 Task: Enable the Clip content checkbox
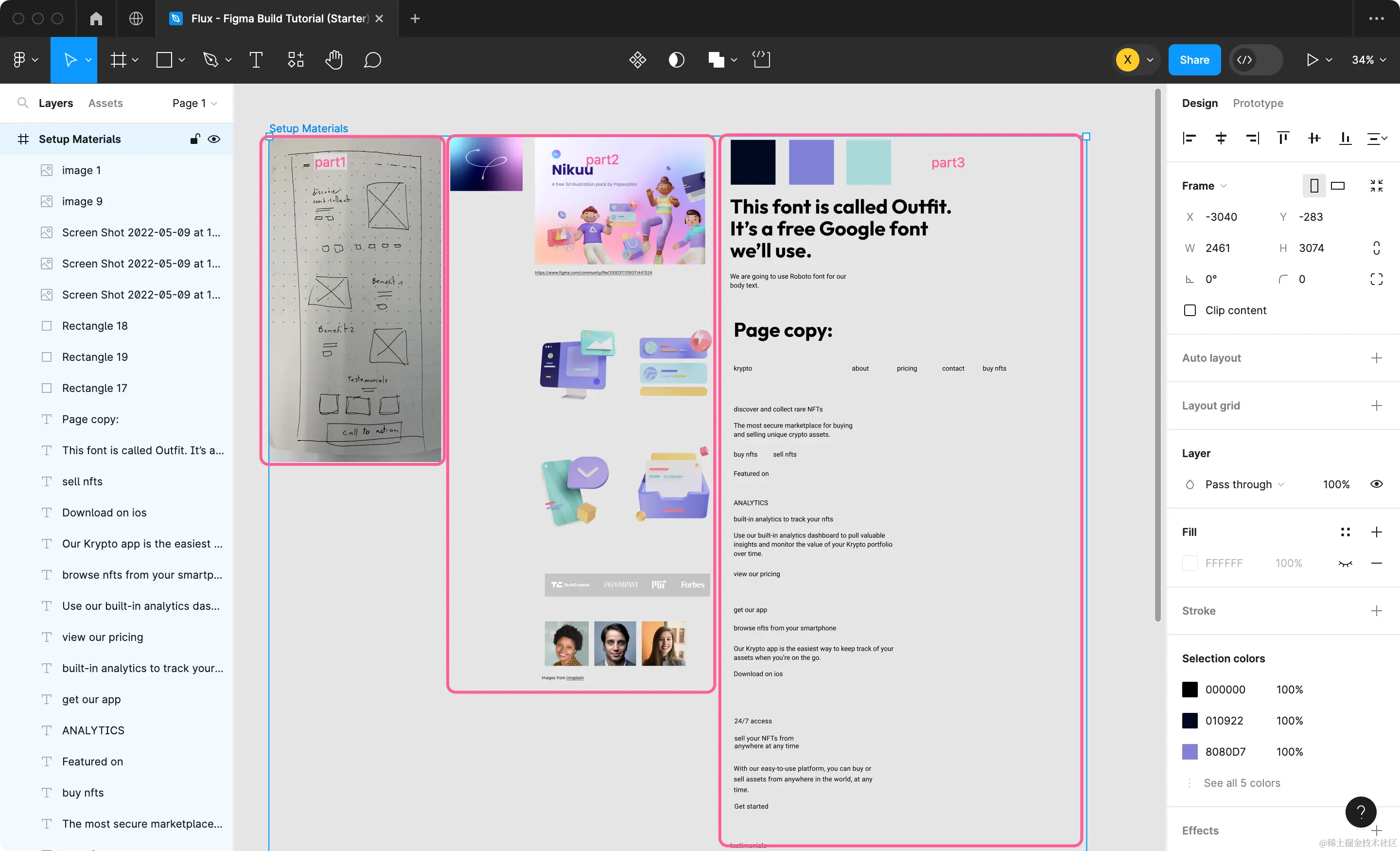point(1190,310)
